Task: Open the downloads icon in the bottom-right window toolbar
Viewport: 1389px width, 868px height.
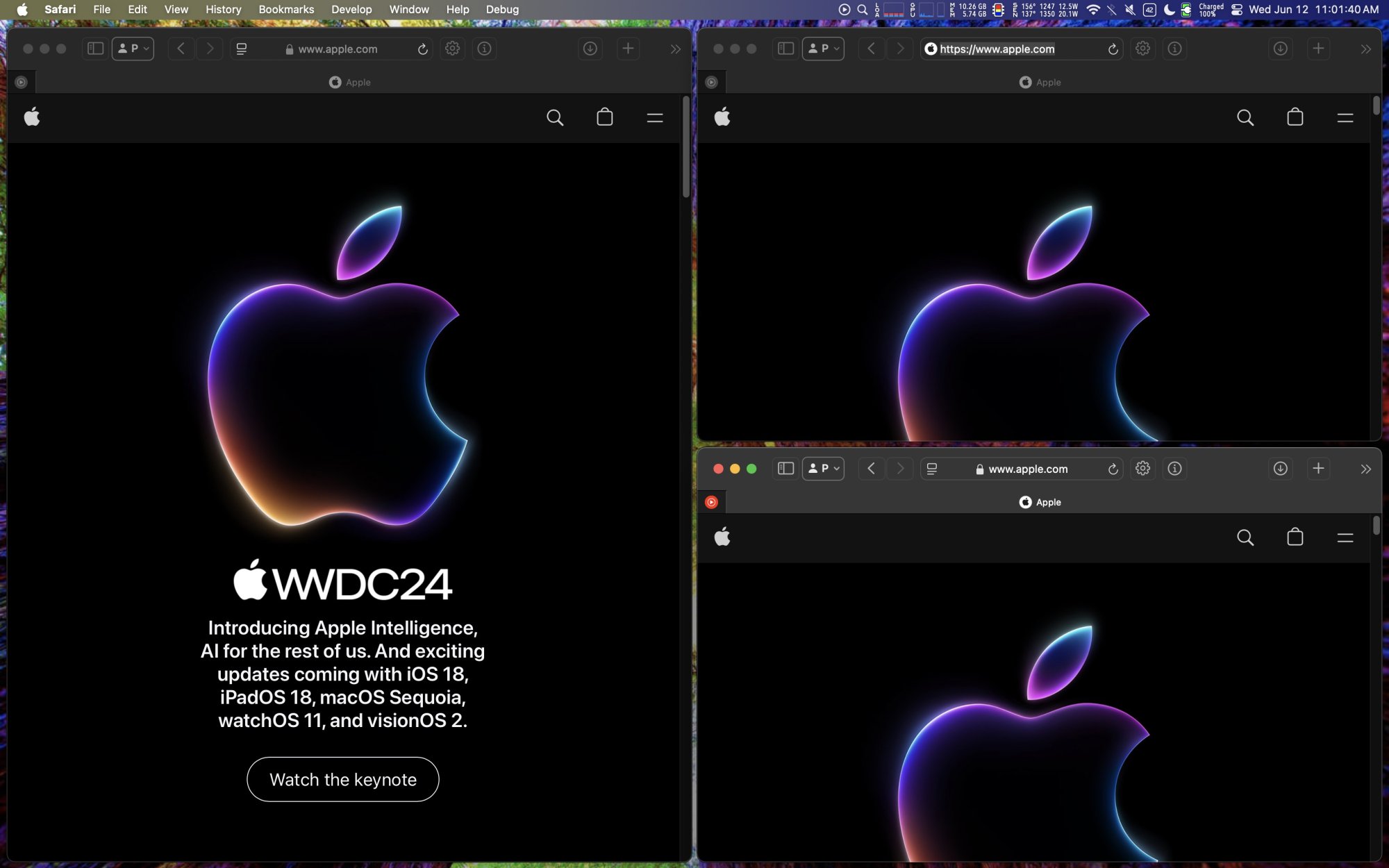Action: click(1280, 469)
